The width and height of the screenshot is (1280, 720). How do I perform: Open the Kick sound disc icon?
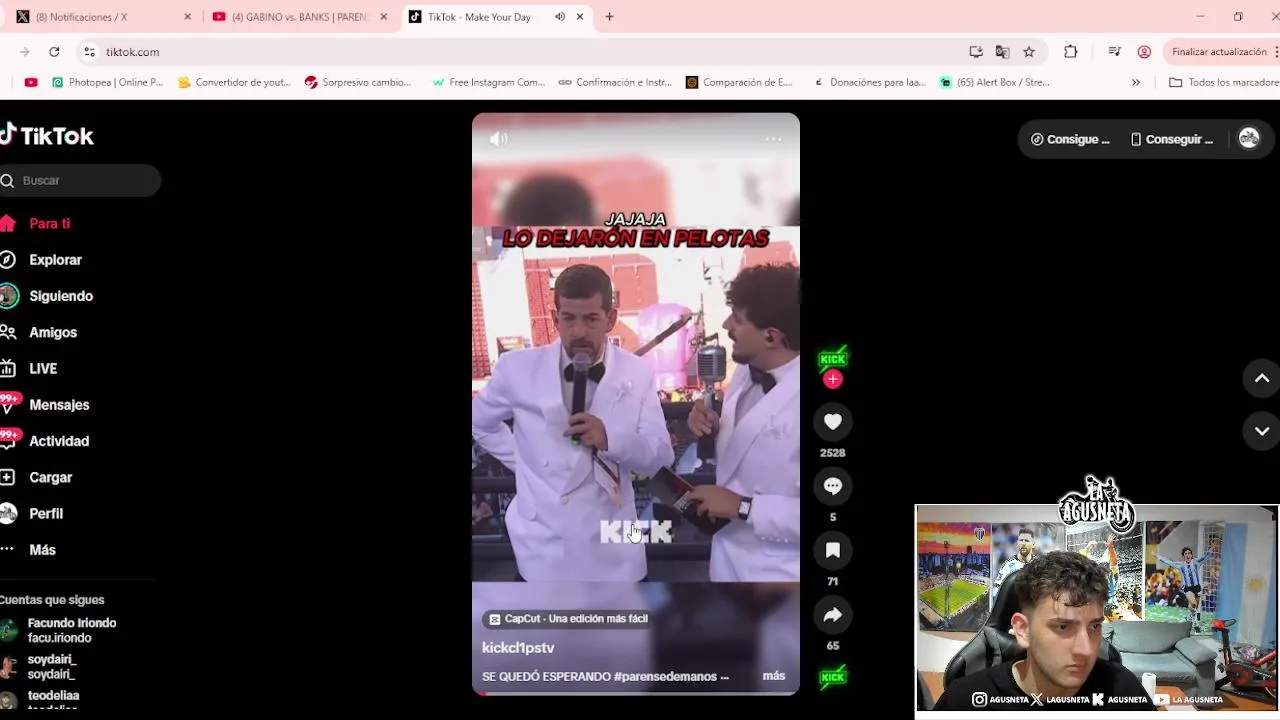click(x=832, y=678)
